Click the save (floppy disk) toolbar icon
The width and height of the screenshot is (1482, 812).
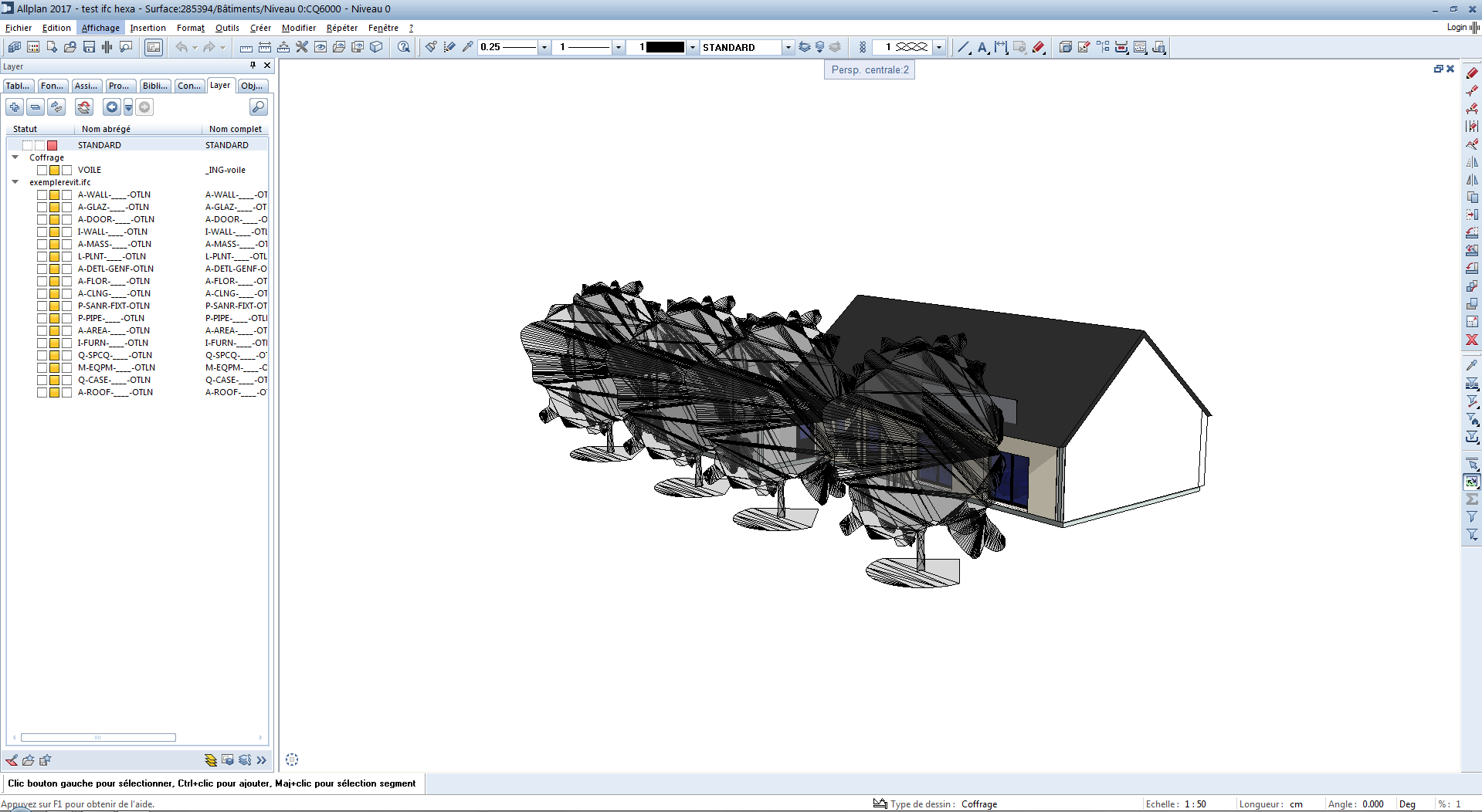point(89,47)
